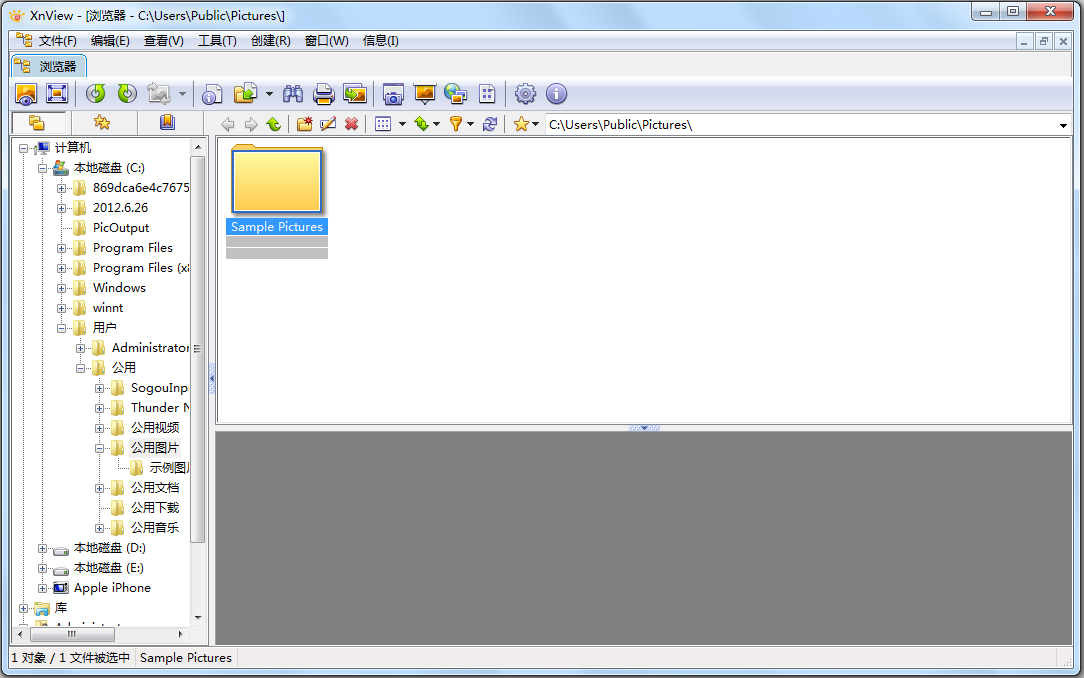The image size is (1084, 678).
Task: Create contact sheet icon
Action: click(x=487, y=94)
